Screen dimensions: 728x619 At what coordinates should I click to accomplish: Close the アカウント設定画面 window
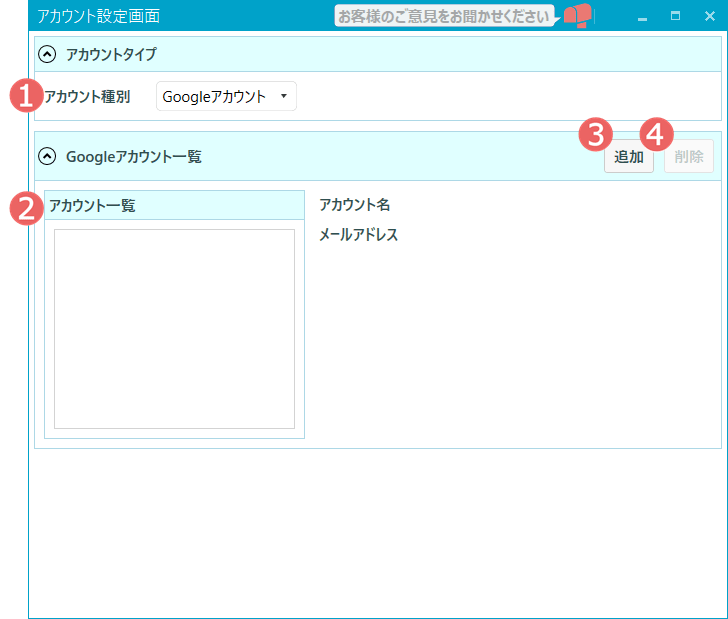point(709,16)
